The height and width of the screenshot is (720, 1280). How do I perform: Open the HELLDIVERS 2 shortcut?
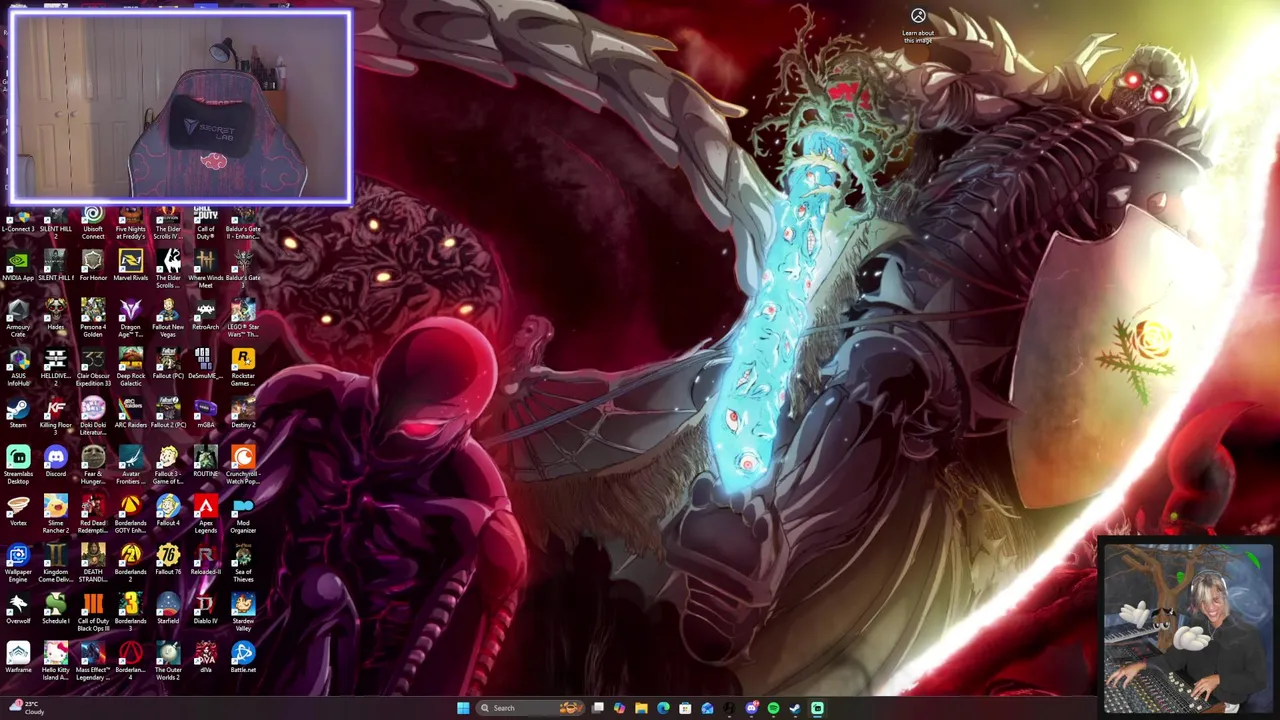coord(55,368)
